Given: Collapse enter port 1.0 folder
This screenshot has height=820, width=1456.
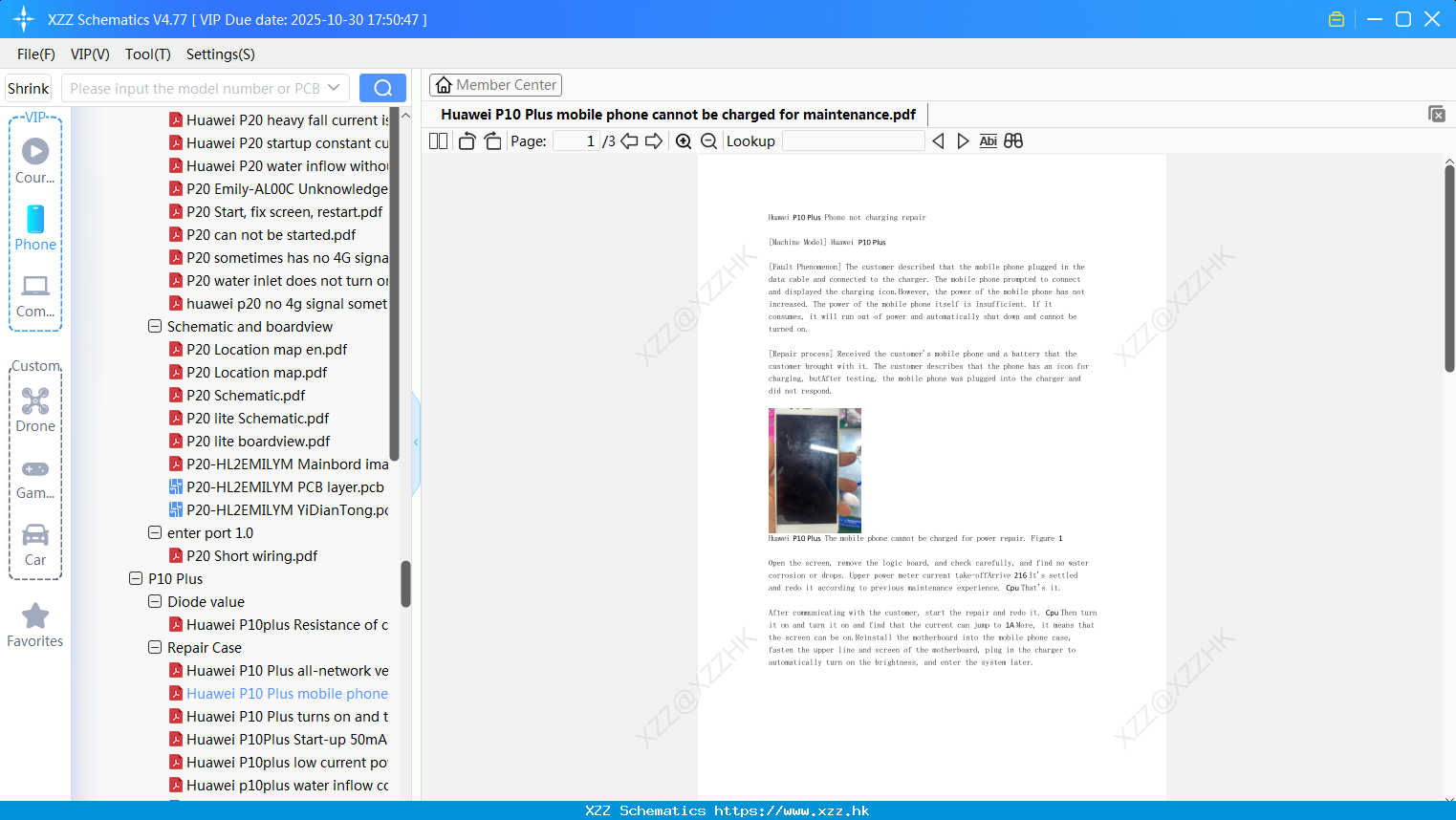Looking at the screenshot, I should click(155, 532).
